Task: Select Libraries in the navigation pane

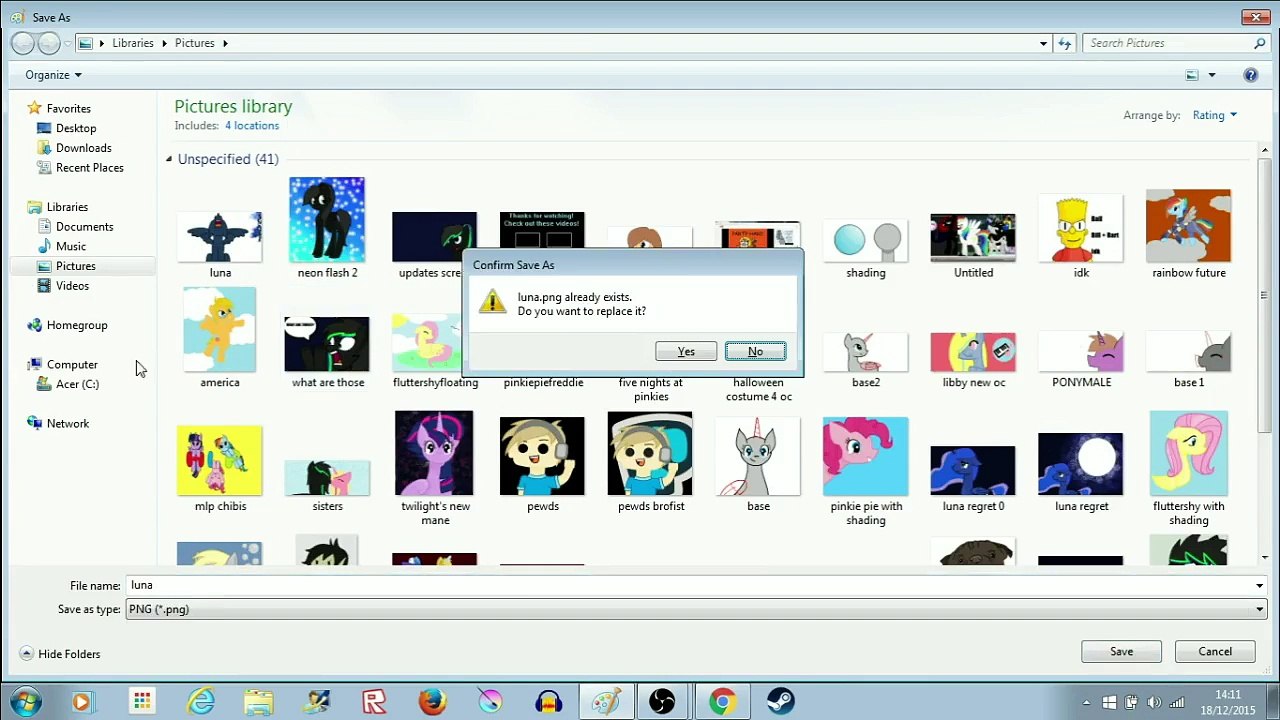Action: click(58, 207)
